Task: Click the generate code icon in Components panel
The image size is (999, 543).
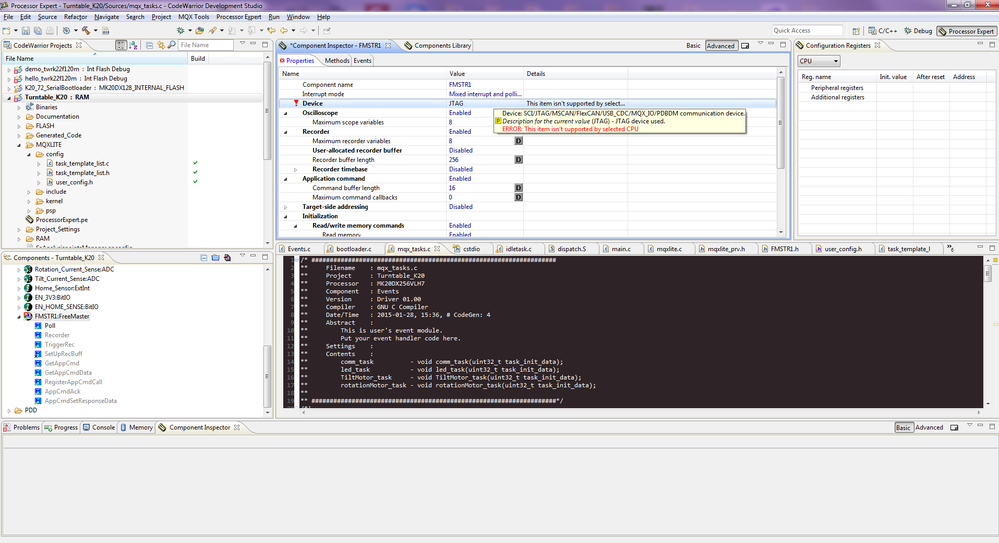Action: (x=227, y=257)
